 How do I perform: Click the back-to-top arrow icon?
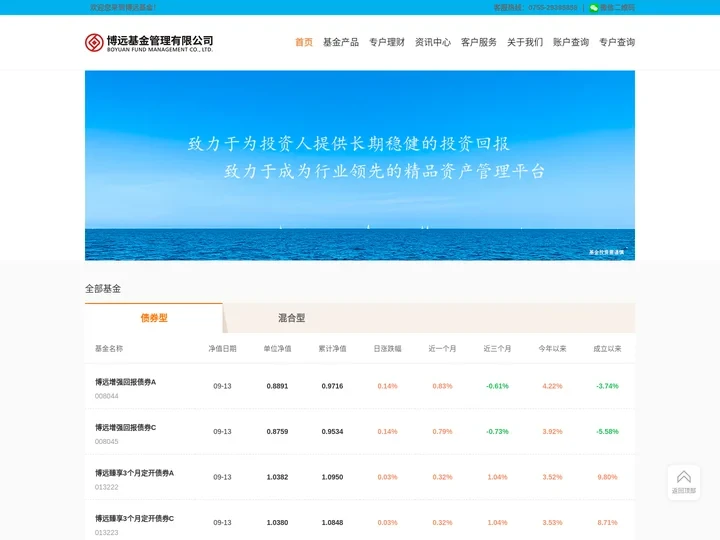point(683,477)
